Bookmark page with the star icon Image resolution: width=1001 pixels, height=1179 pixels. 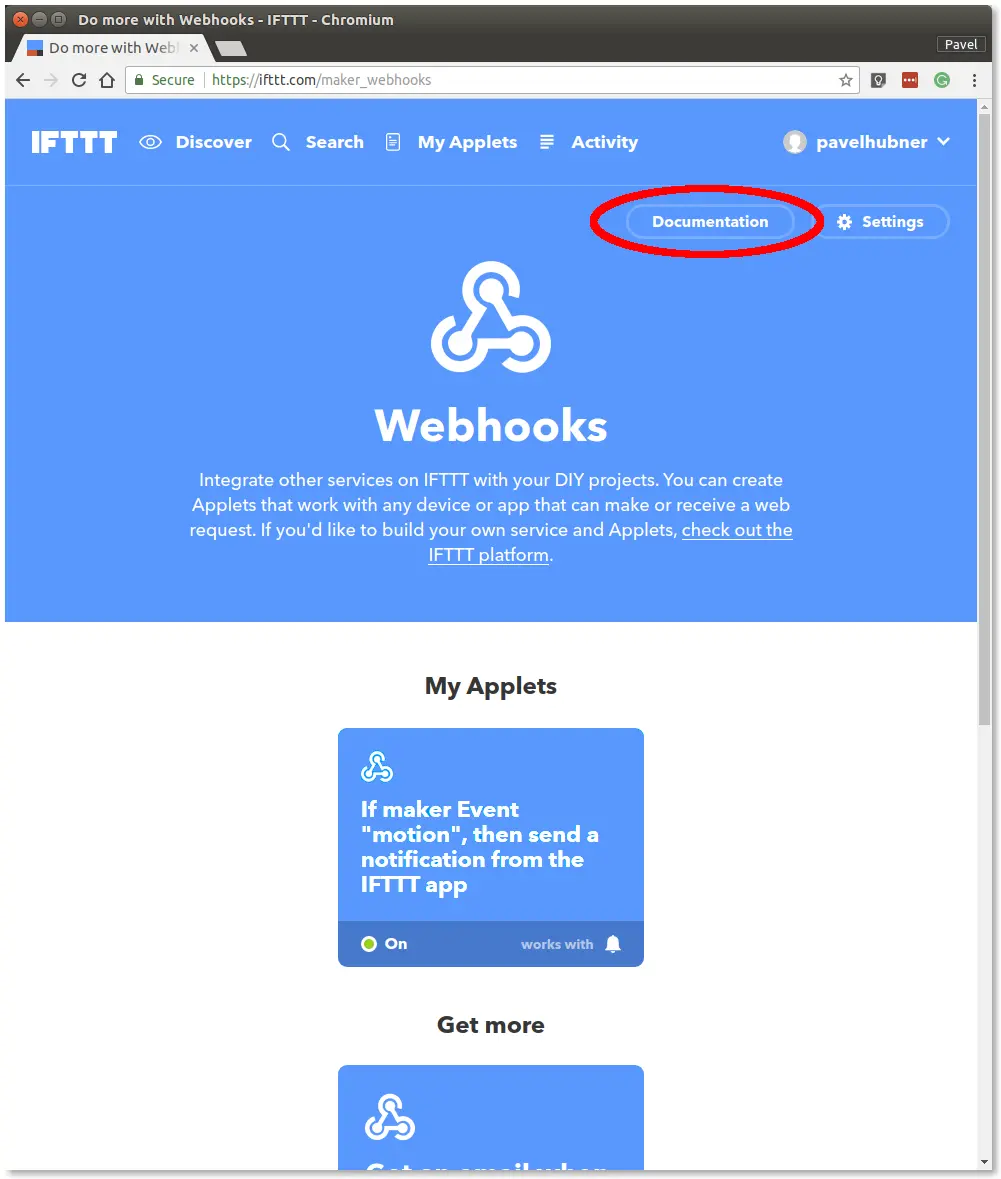coord(845,80)
